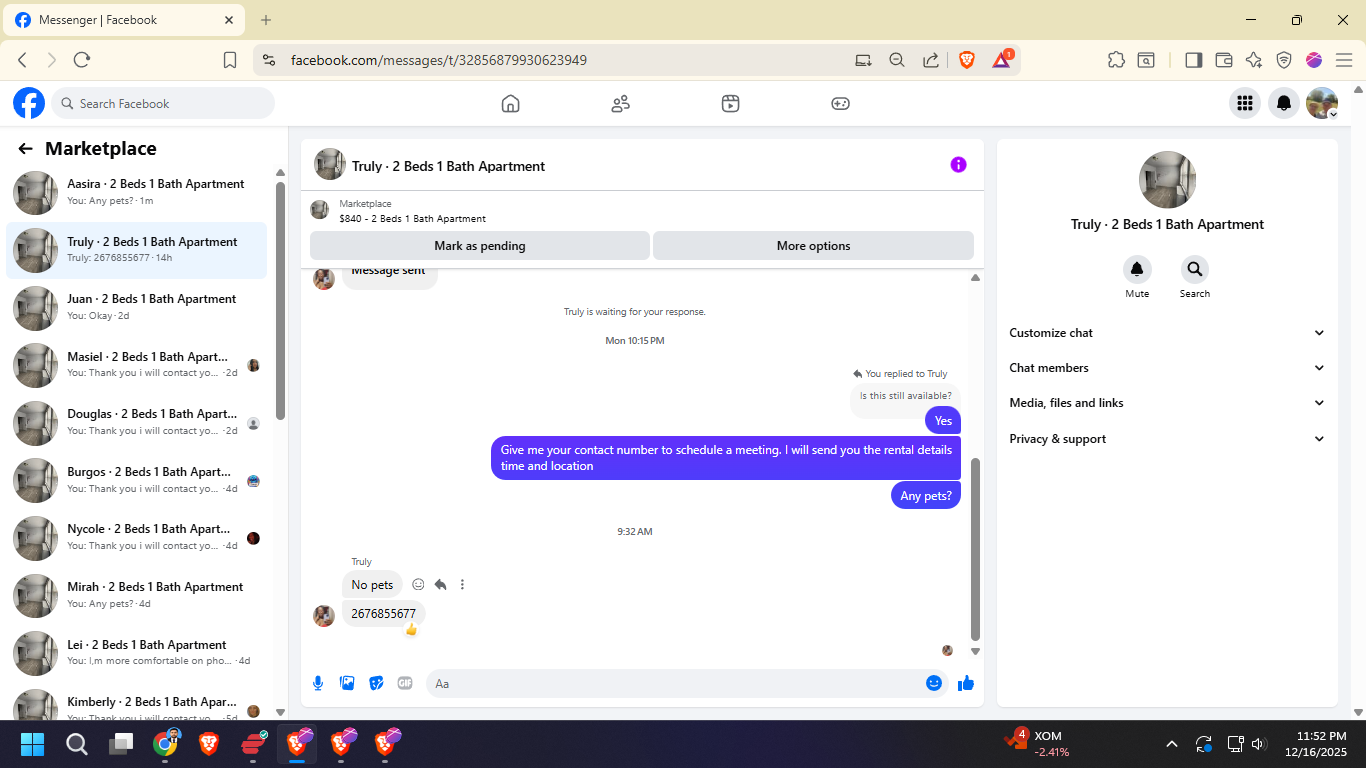The width and height of the screenshot is (1366, 768).
Task: Open the browser hamburger menu
Action: (x=1344, y=60)
